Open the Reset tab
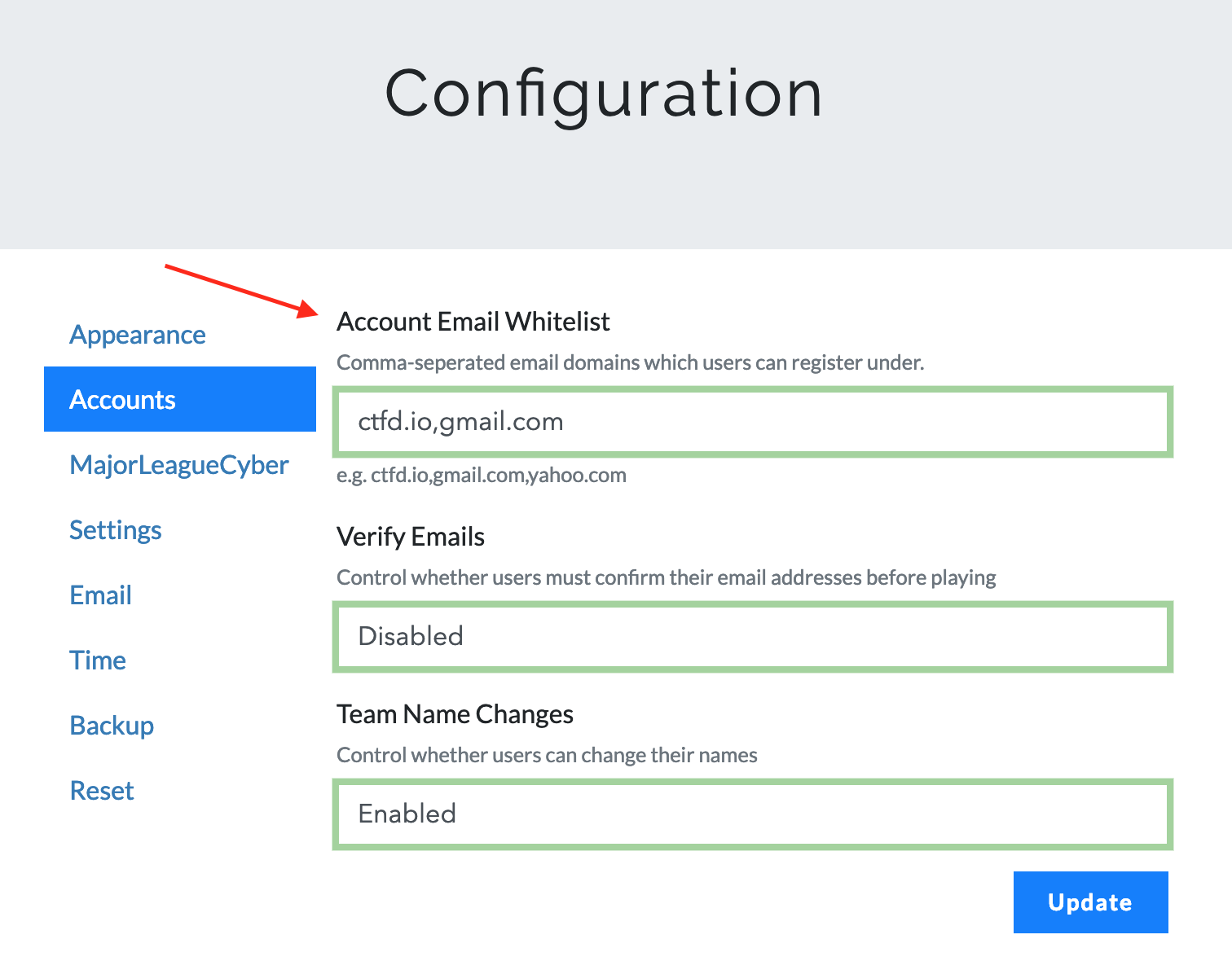Image resolution: width=1232 pixels, height=961 pixels. [x=101, y=791]
